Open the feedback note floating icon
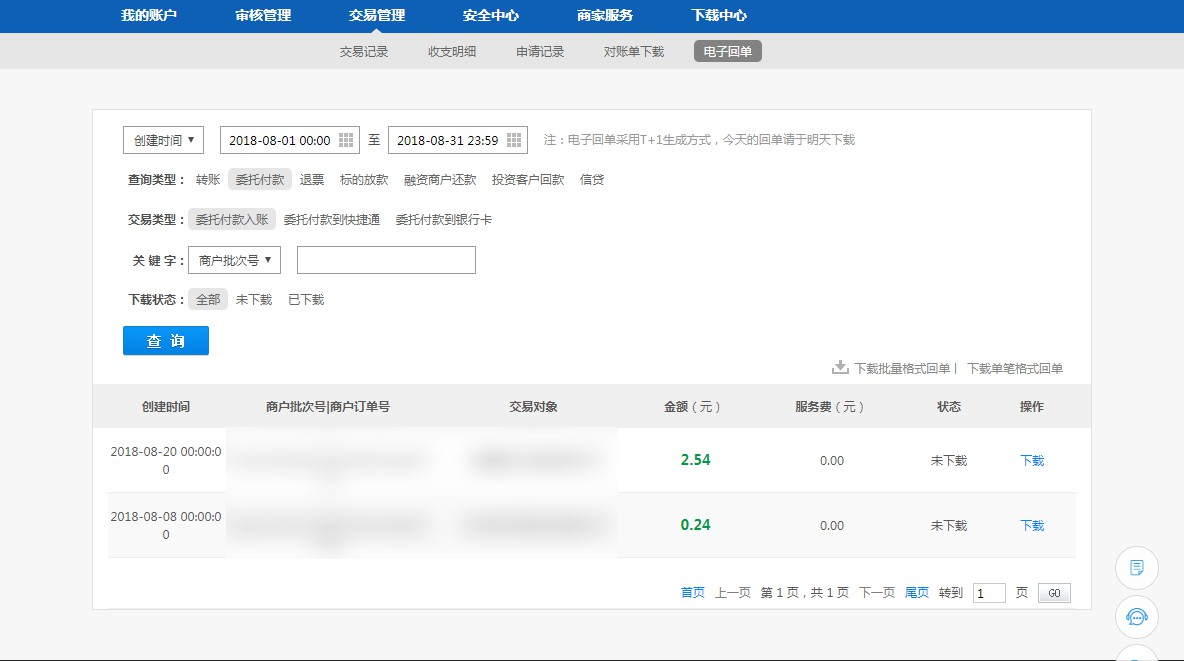1184x661 pixels. point(1136,568)
